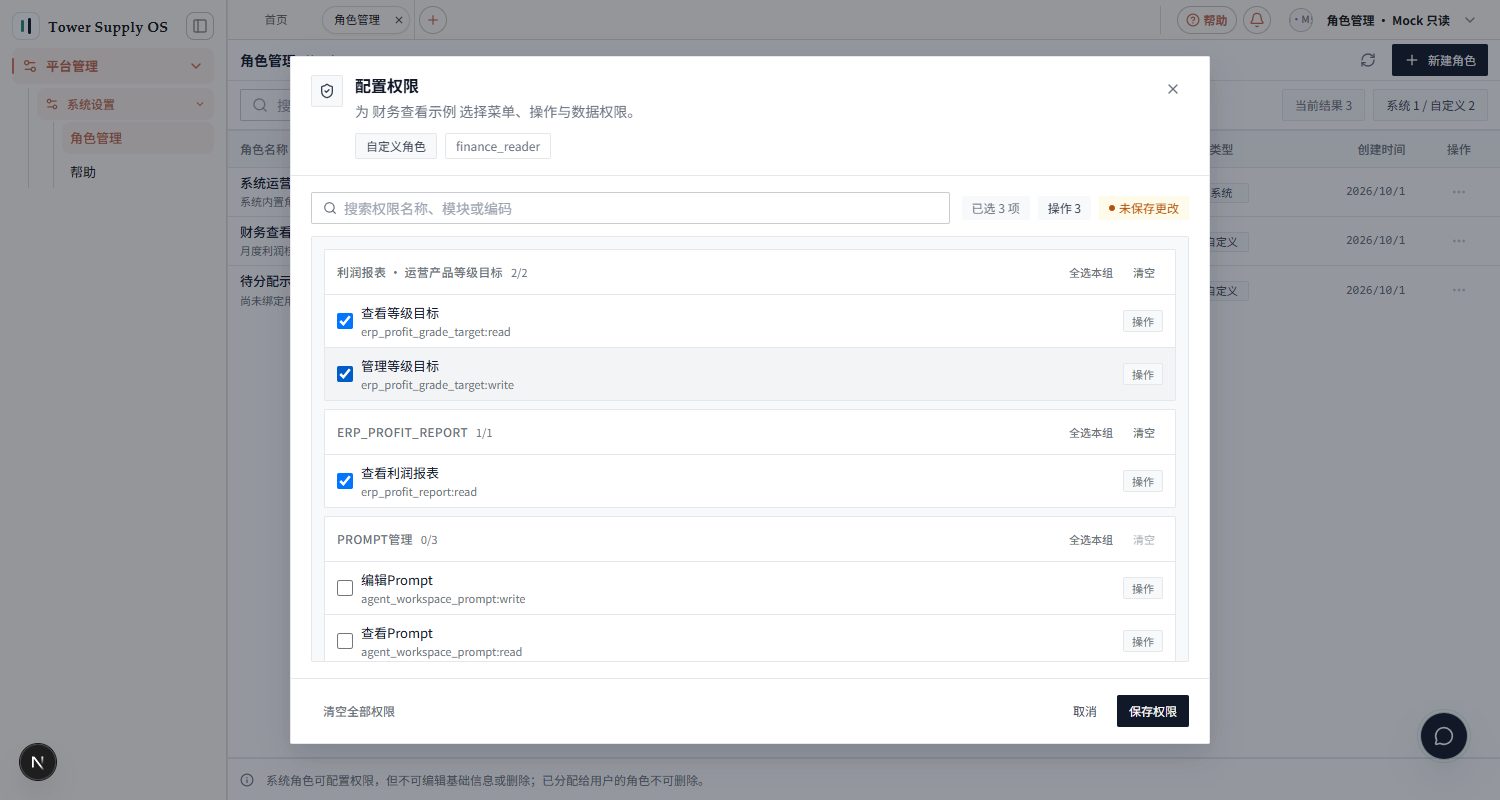Click the M user avatar icon
This screenshot has height=800, width=1500.
click(1302, 19)
